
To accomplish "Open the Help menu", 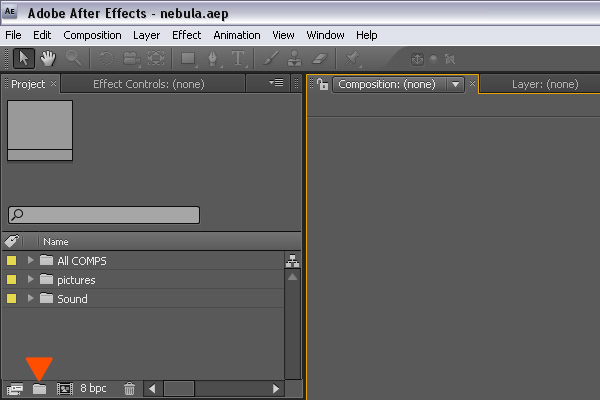I will pos(367,35).
